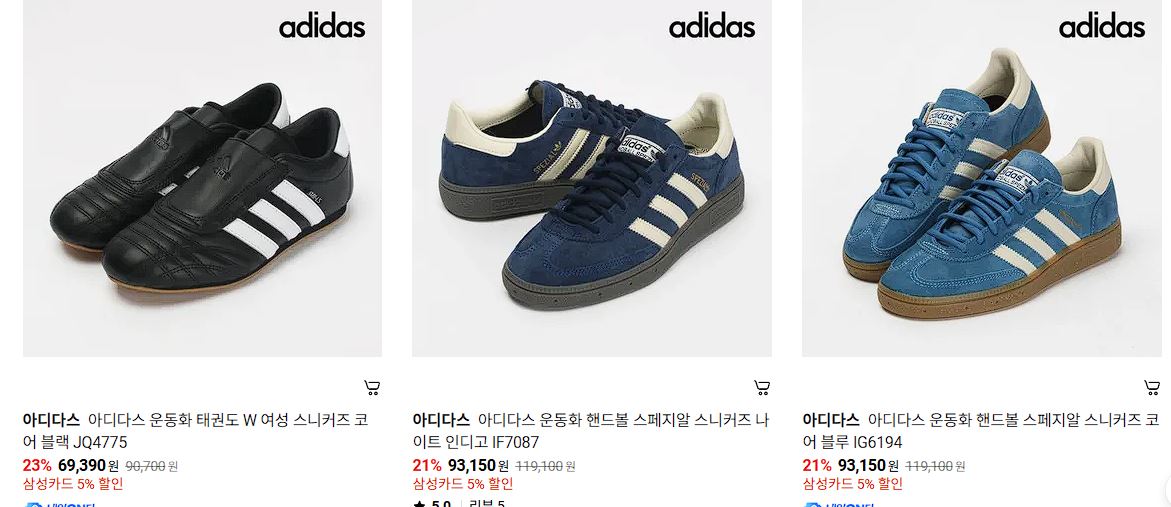Click the cart icon for Night Indigo IF7087
The image size is (1171, 507).
point(762,387)
